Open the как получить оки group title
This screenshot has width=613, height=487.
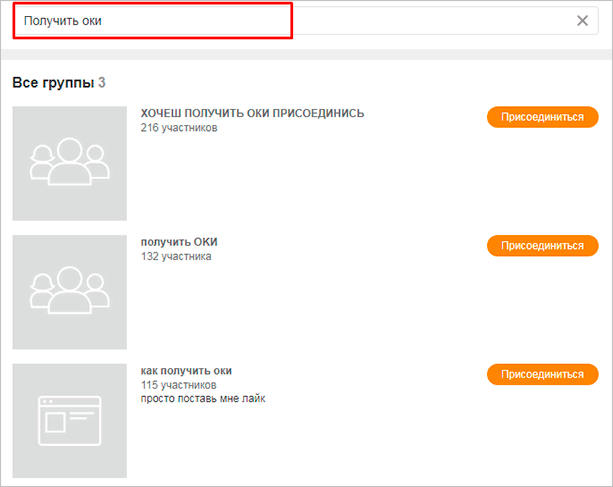tap(187, 371)
